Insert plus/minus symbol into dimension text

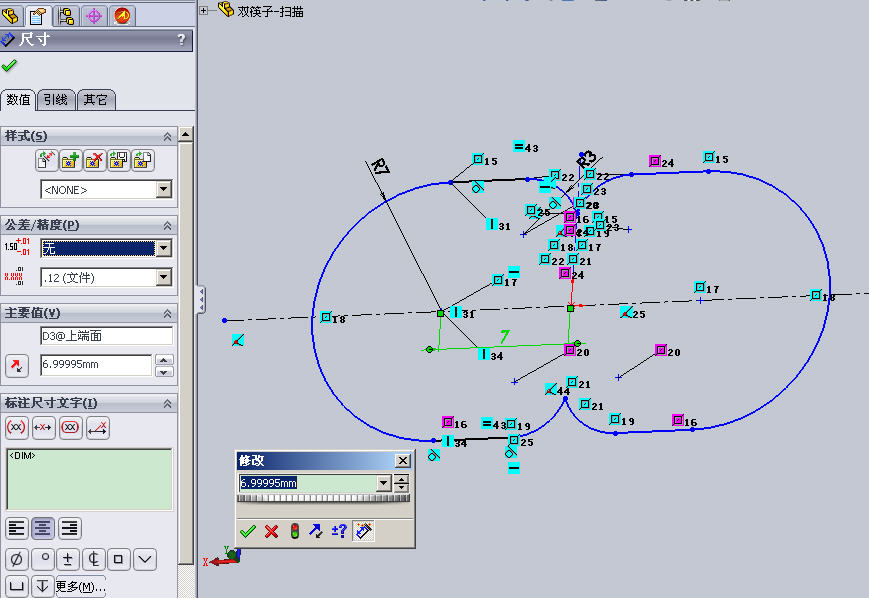68,559
